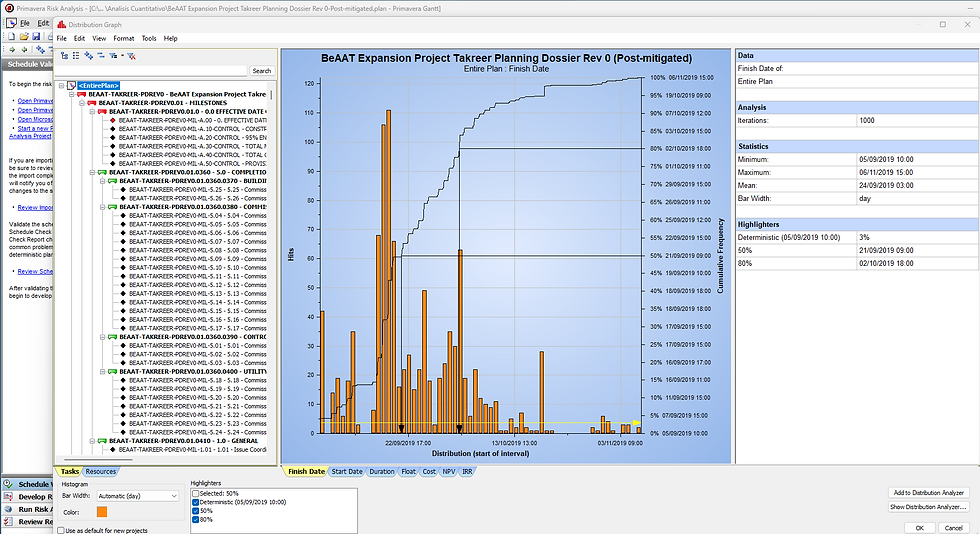Switch to the Cost tab

(x=429, y=471)
